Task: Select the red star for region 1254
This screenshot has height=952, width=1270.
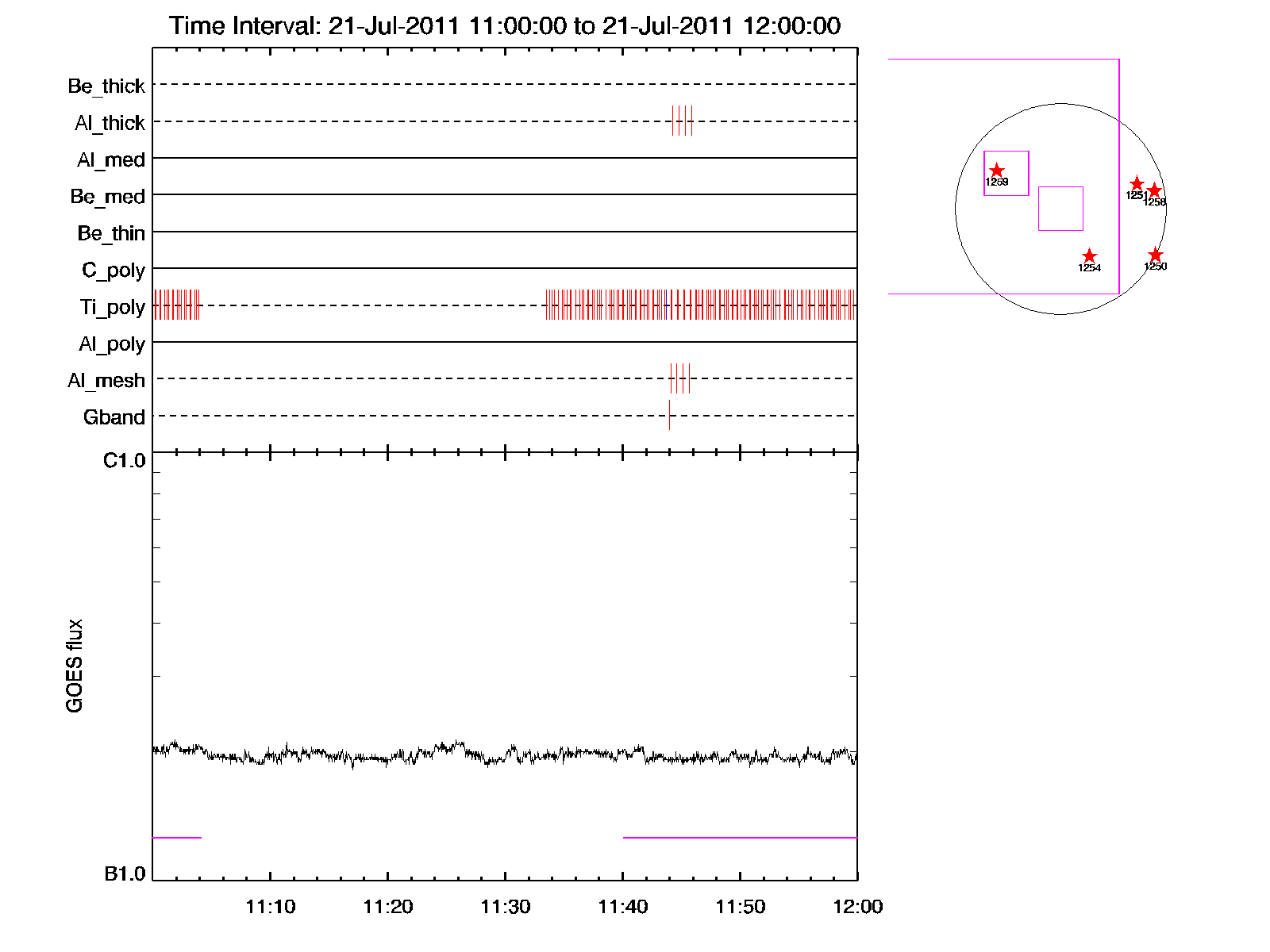Action: (1089, 256)
